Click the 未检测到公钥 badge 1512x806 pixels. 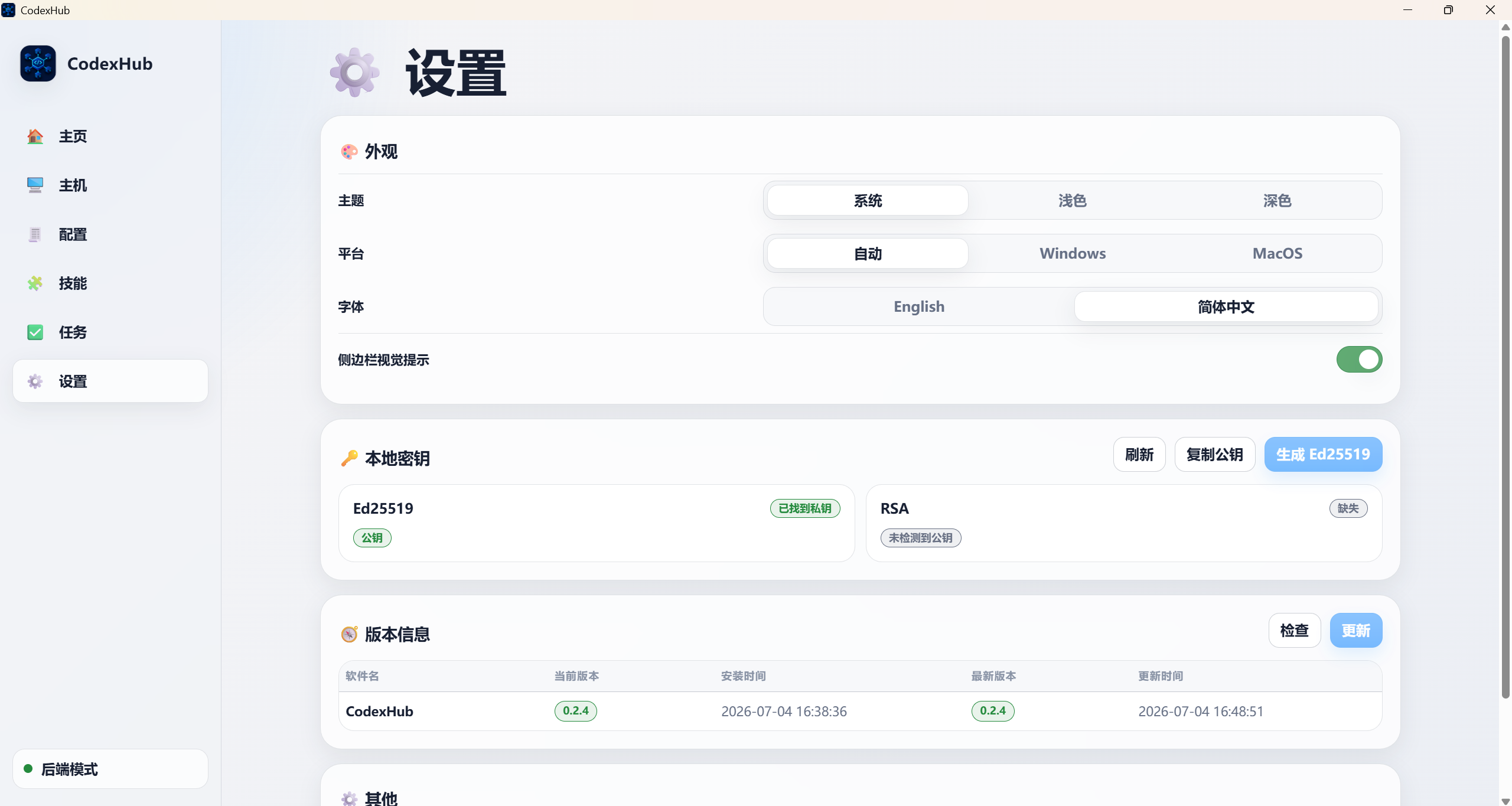[x=921, y=538]
